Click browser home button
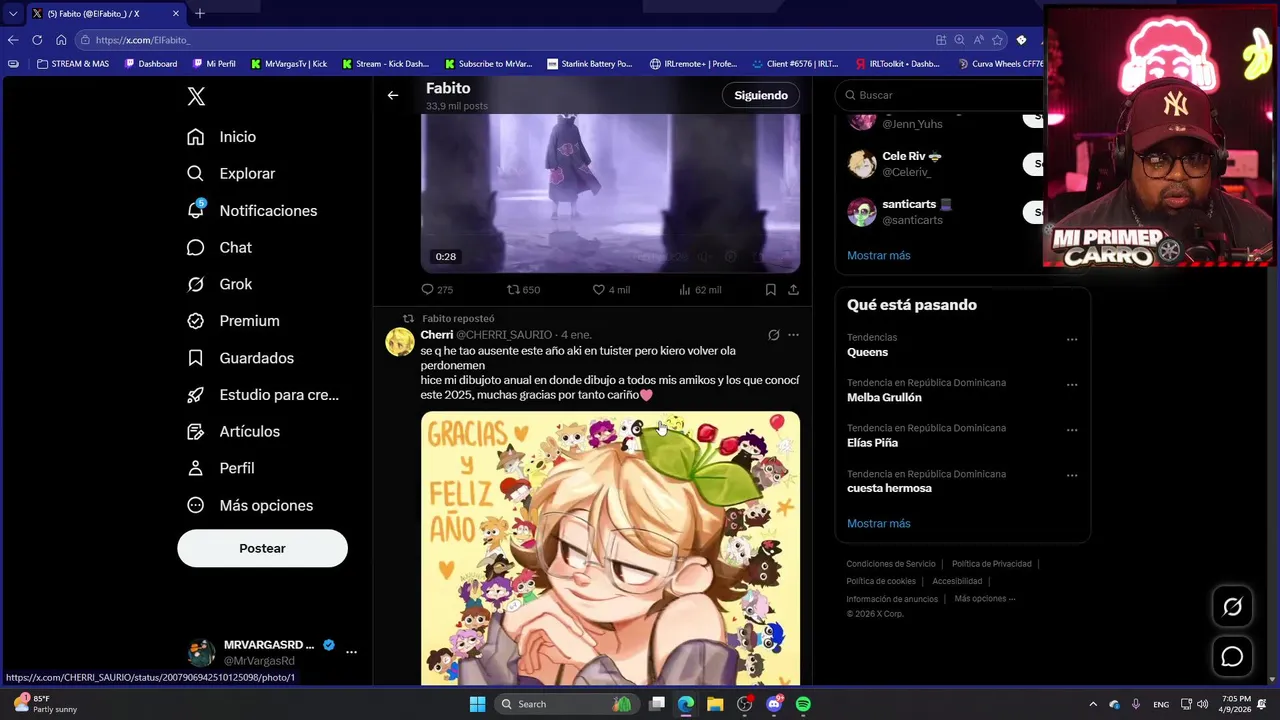Screen dimensions: 1280x720 [61, 40]
